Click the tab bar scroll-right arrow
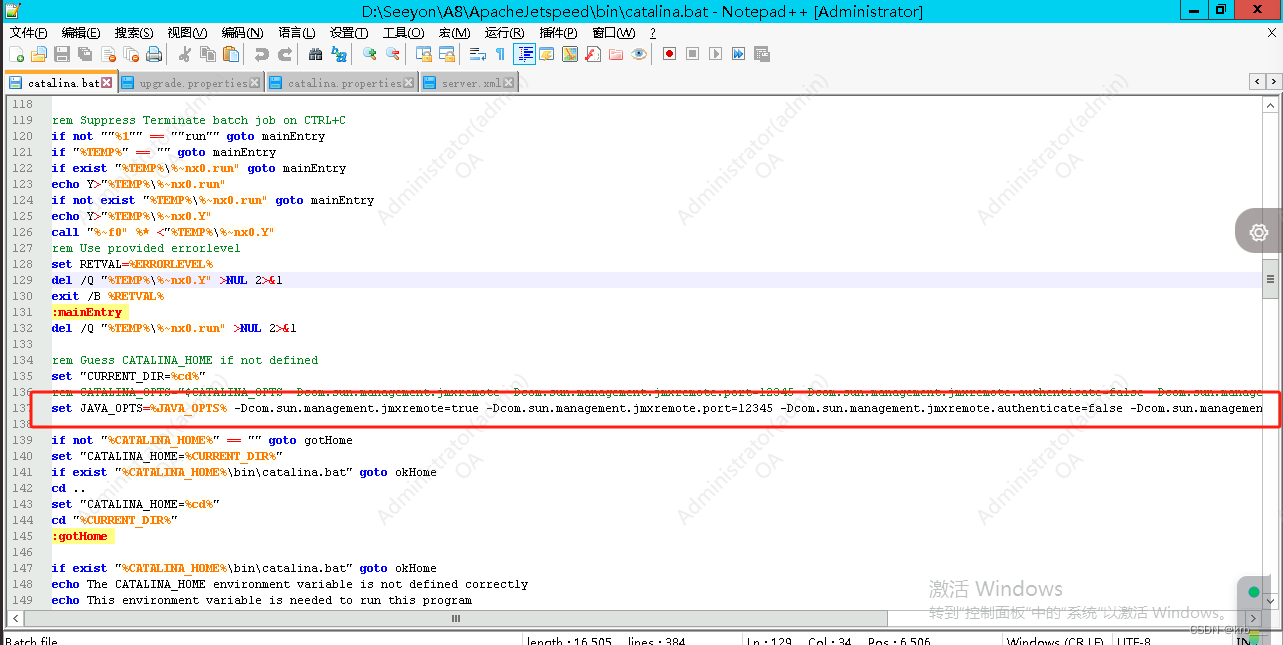The width and height of the screenshot is (1283, 645). (x=1272, y=82)
